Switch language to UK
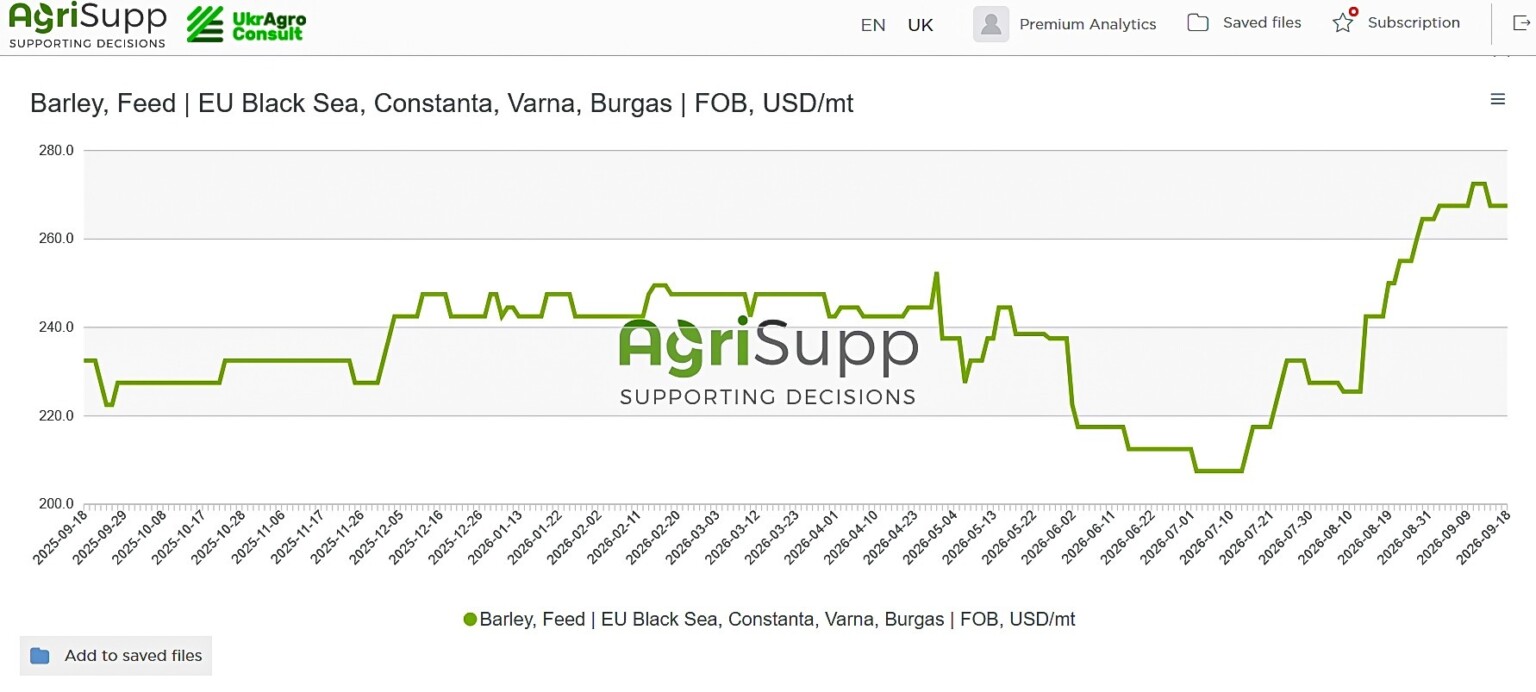1536x692 pixels. tap(920, 25)
